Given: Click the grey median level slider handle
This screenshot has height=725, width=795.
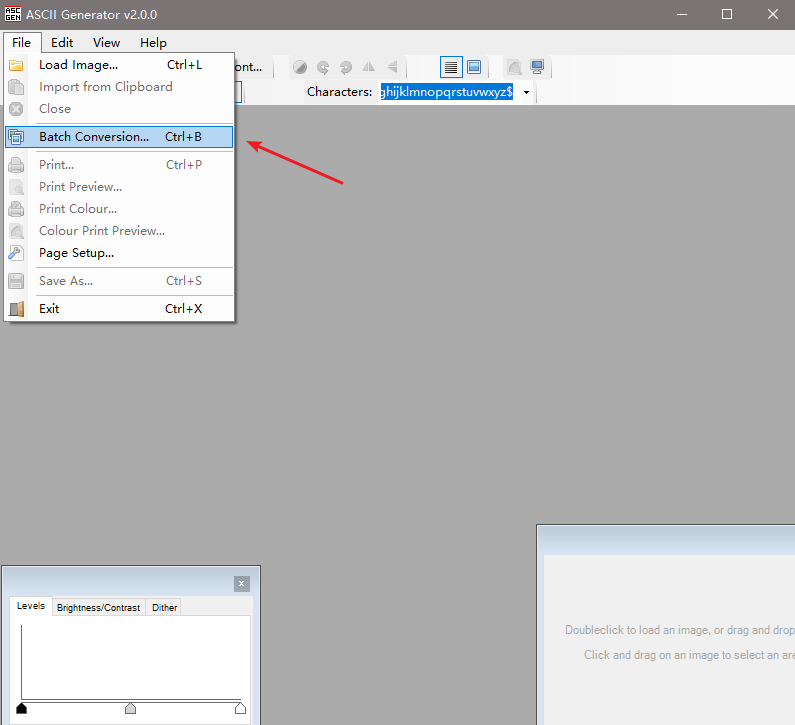Looking at the screenshot, I should coord(130,708).
